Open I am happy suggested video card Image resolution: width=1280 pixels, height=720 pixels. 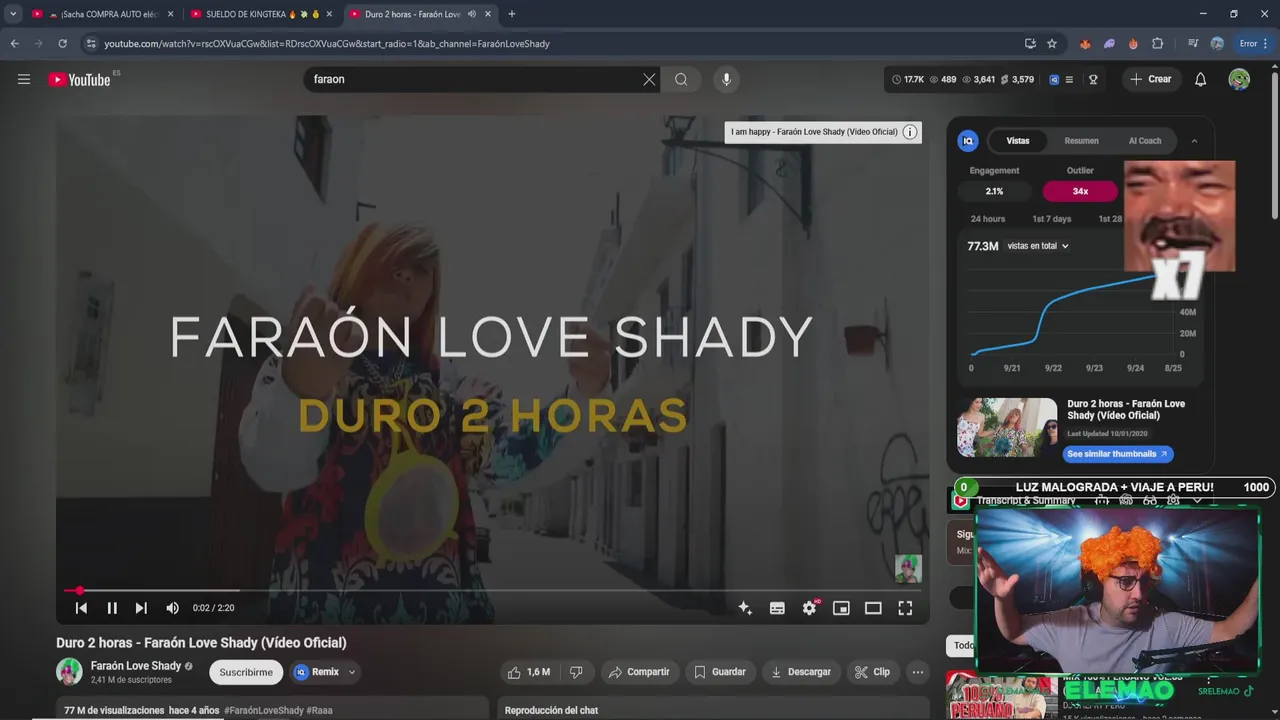pos(823,132)
